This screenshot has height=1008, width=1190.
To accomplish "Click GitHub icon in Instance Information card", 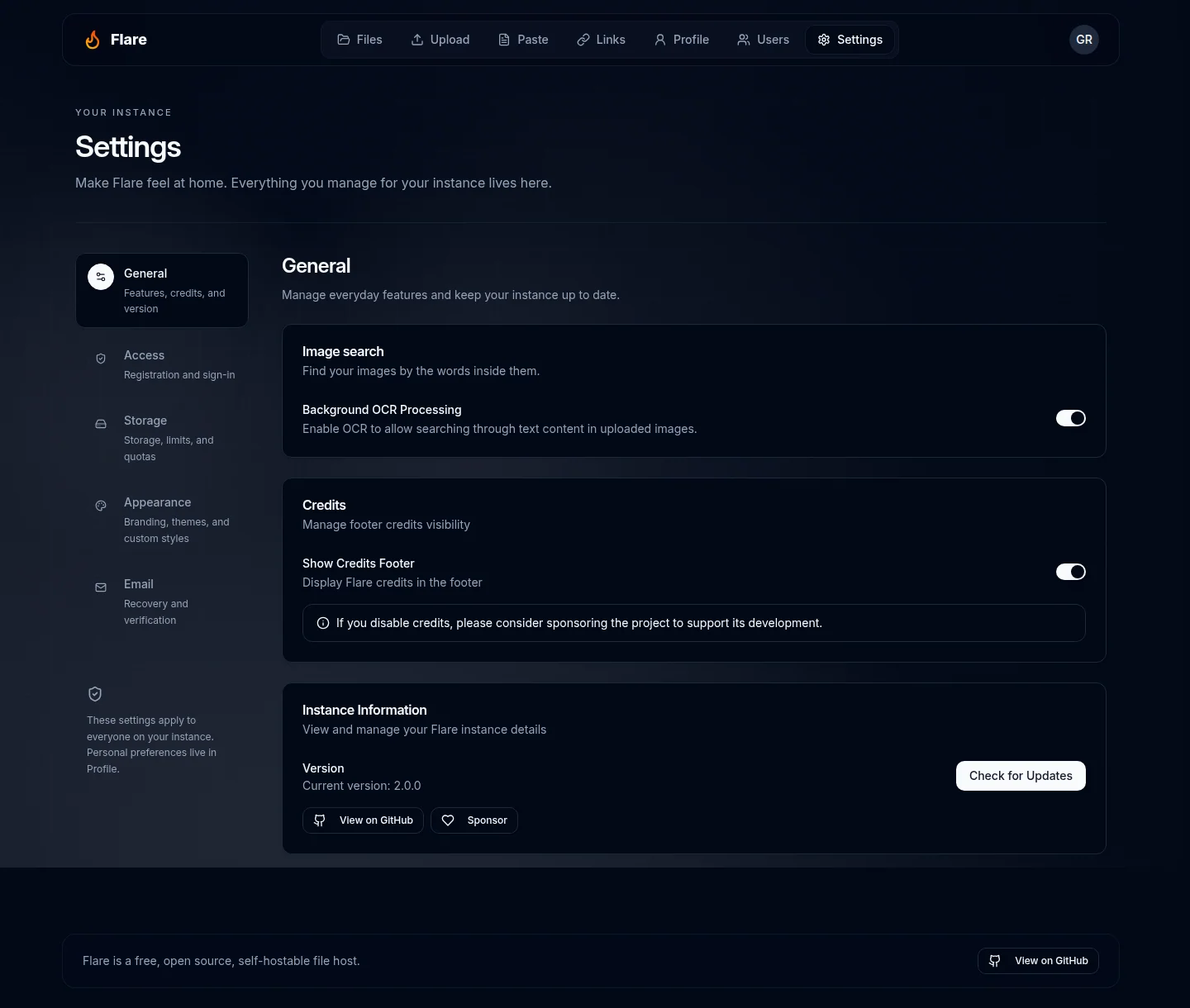I will [320, 820].
